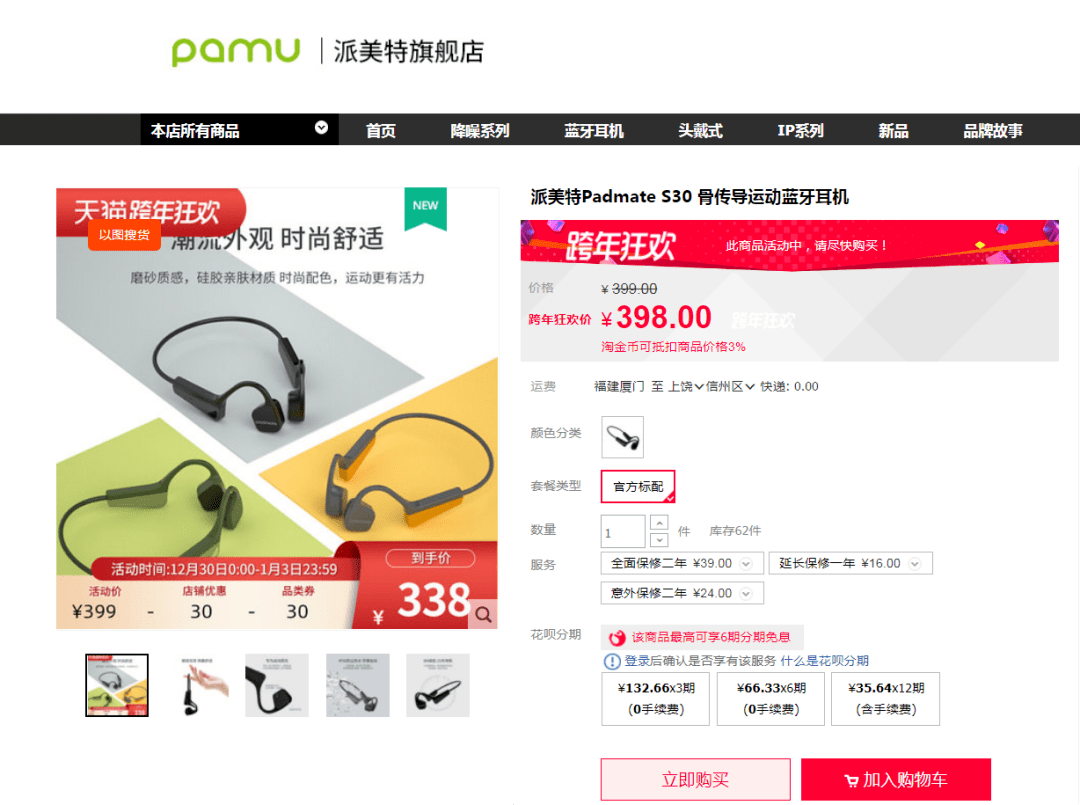Screen dimensions: 1080x805
Task: Open the 全面保修二年 service dropdown
Action: [682, 563]
